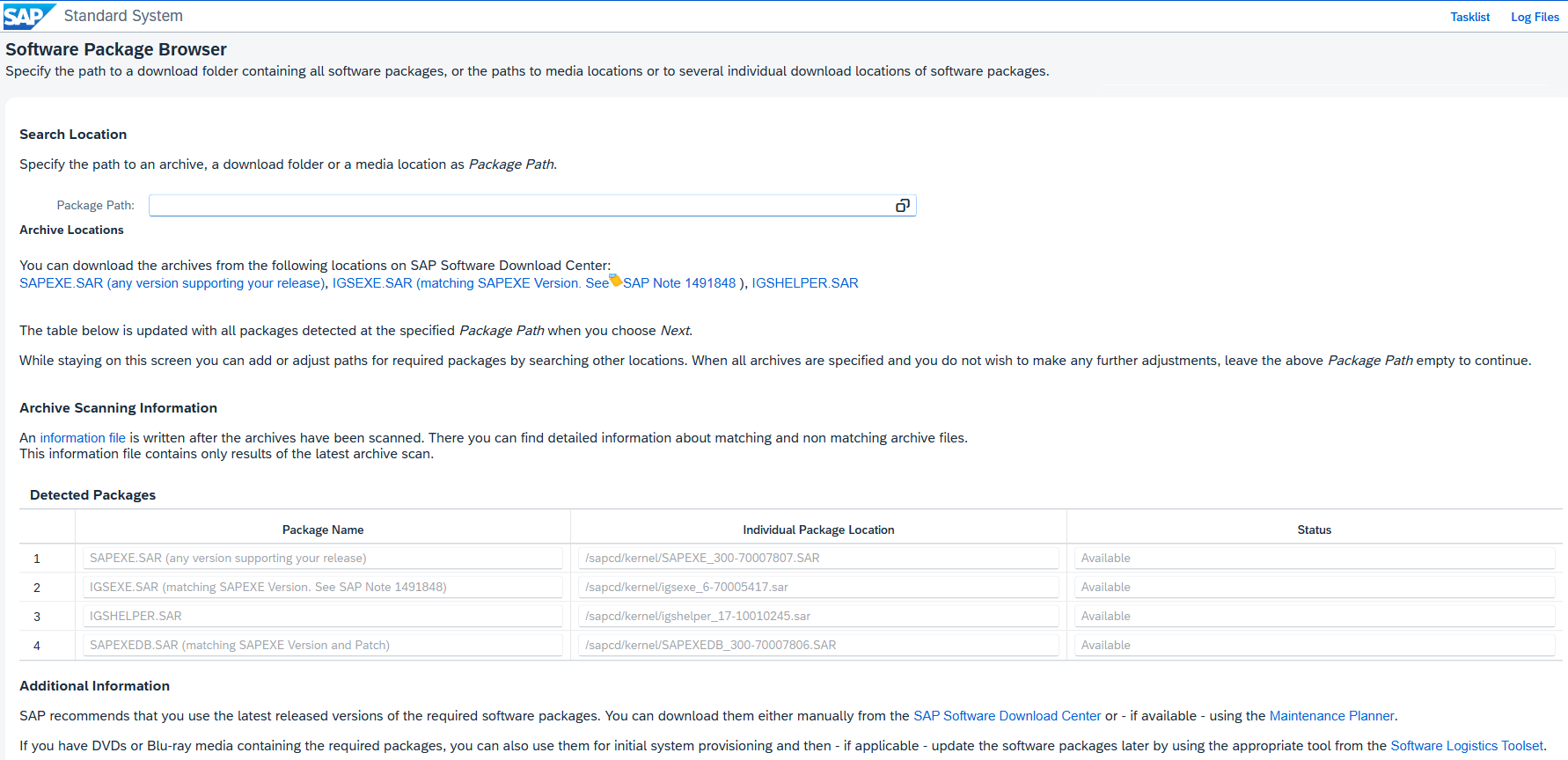The image size is (1568, 760).
Task: Open the Maintenance Planner link
Action: [x=1331, y=716]
